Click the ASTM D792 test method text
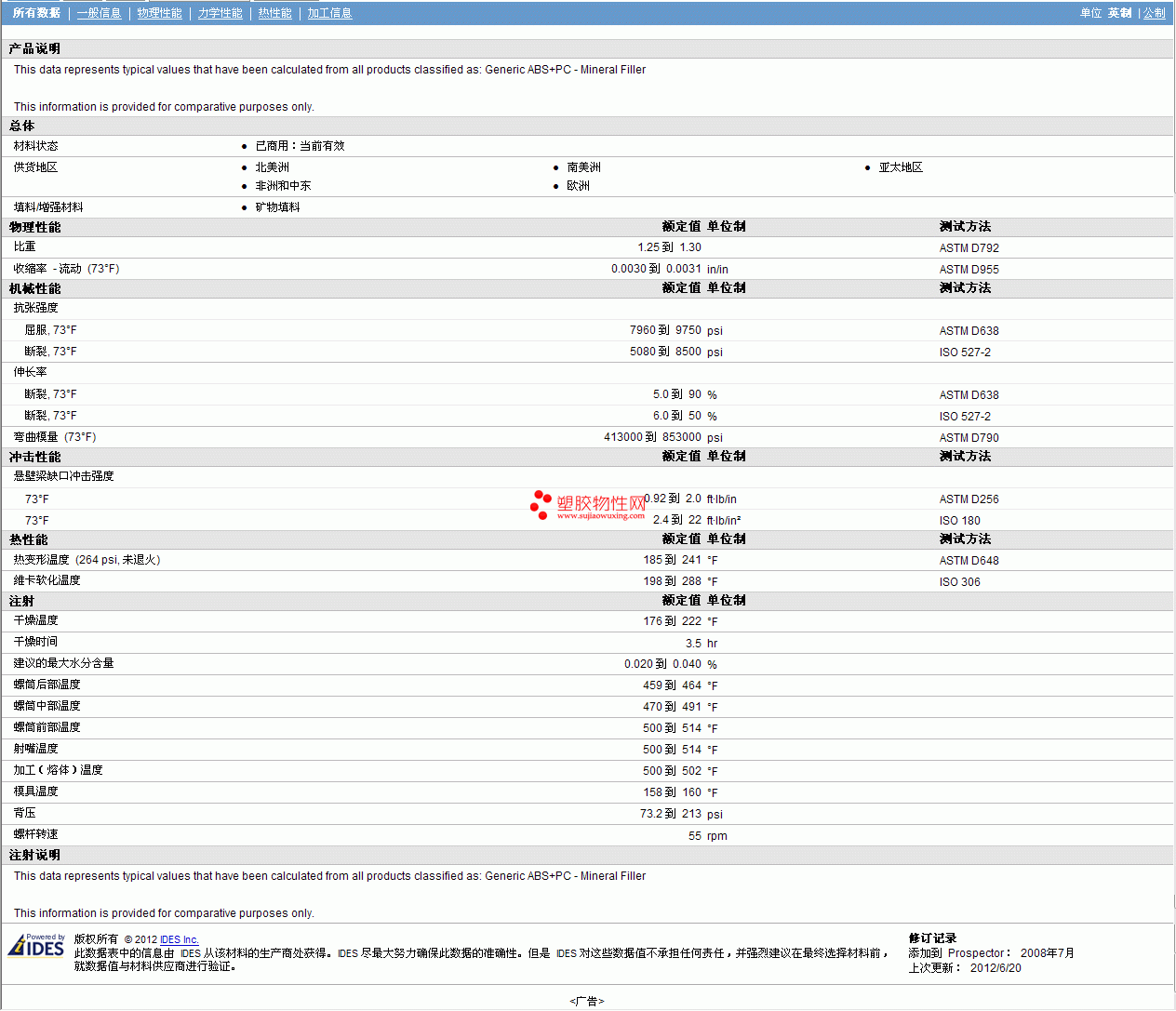Screen dimensions: 1176x1011 pyautogui.click(x=969, y=248)
